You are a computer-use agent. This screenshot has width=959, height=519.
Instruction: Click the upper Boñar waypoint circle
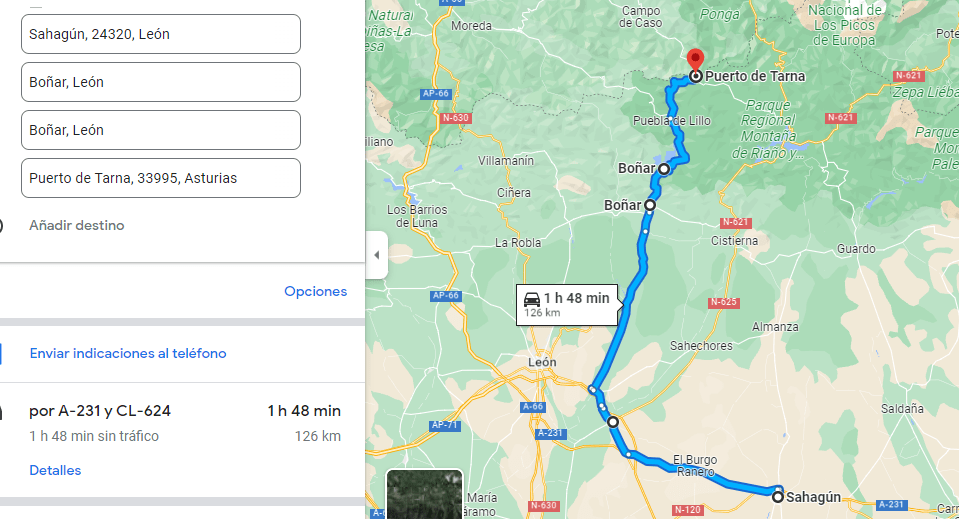point(664,168)
